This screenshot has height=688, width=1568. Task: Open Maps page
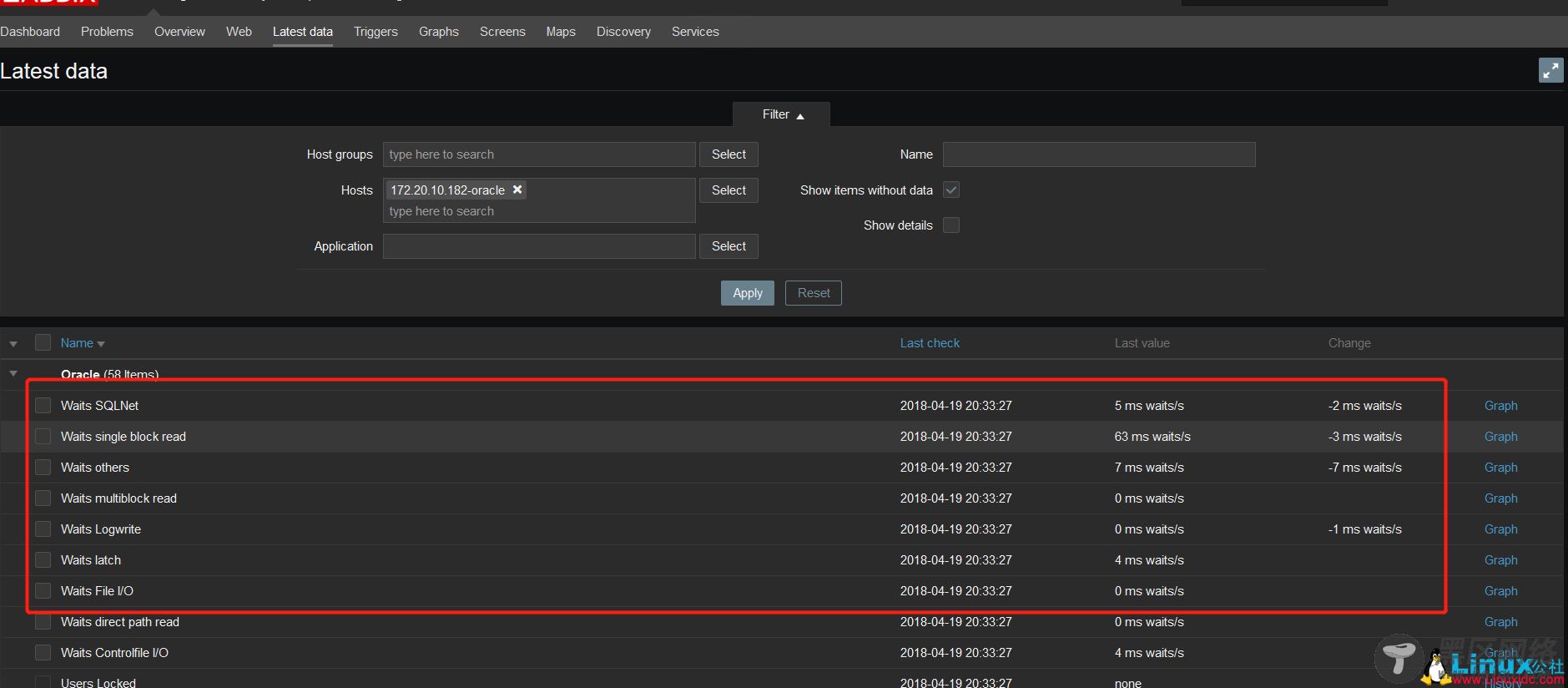click(561, 32)
